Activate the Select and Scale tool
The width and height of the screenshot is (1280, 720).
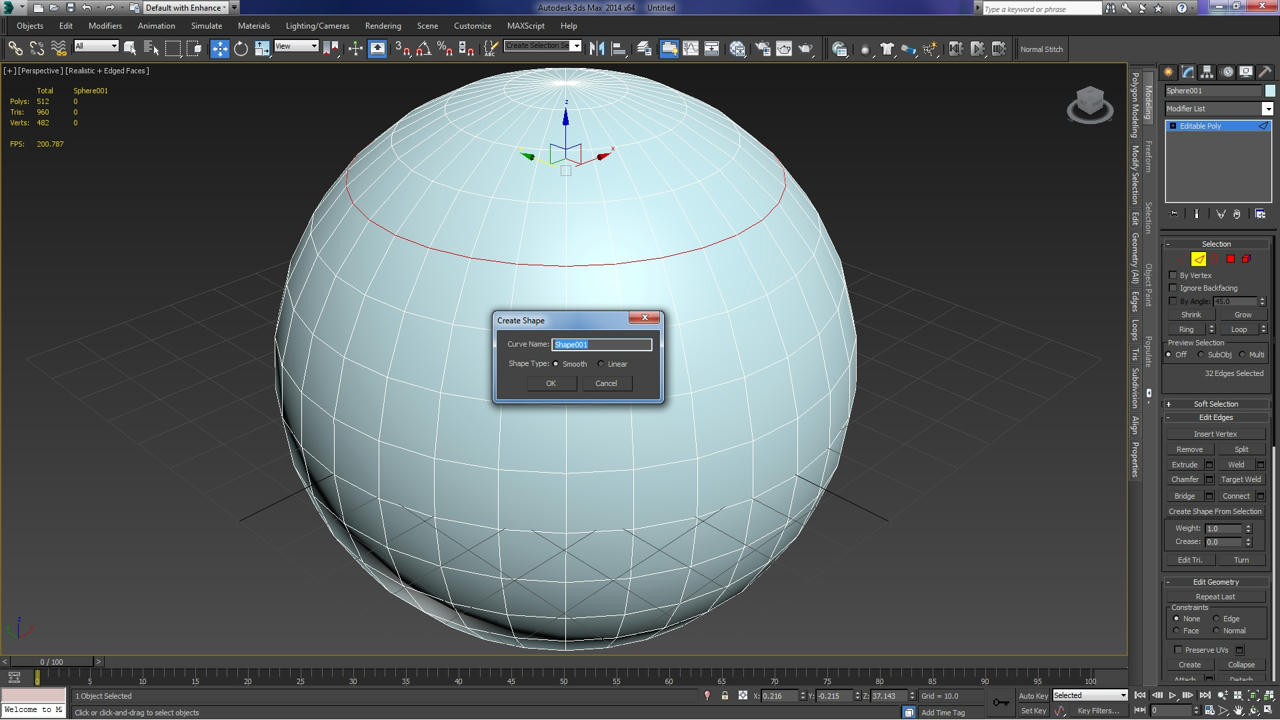point(262,48)
